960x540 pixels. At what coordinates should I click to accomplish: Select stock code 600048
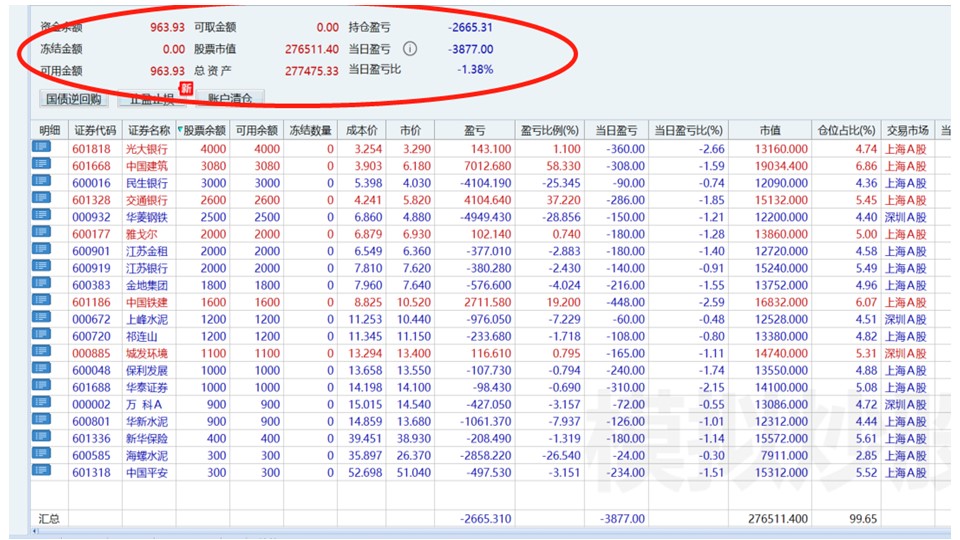[91, 370]
